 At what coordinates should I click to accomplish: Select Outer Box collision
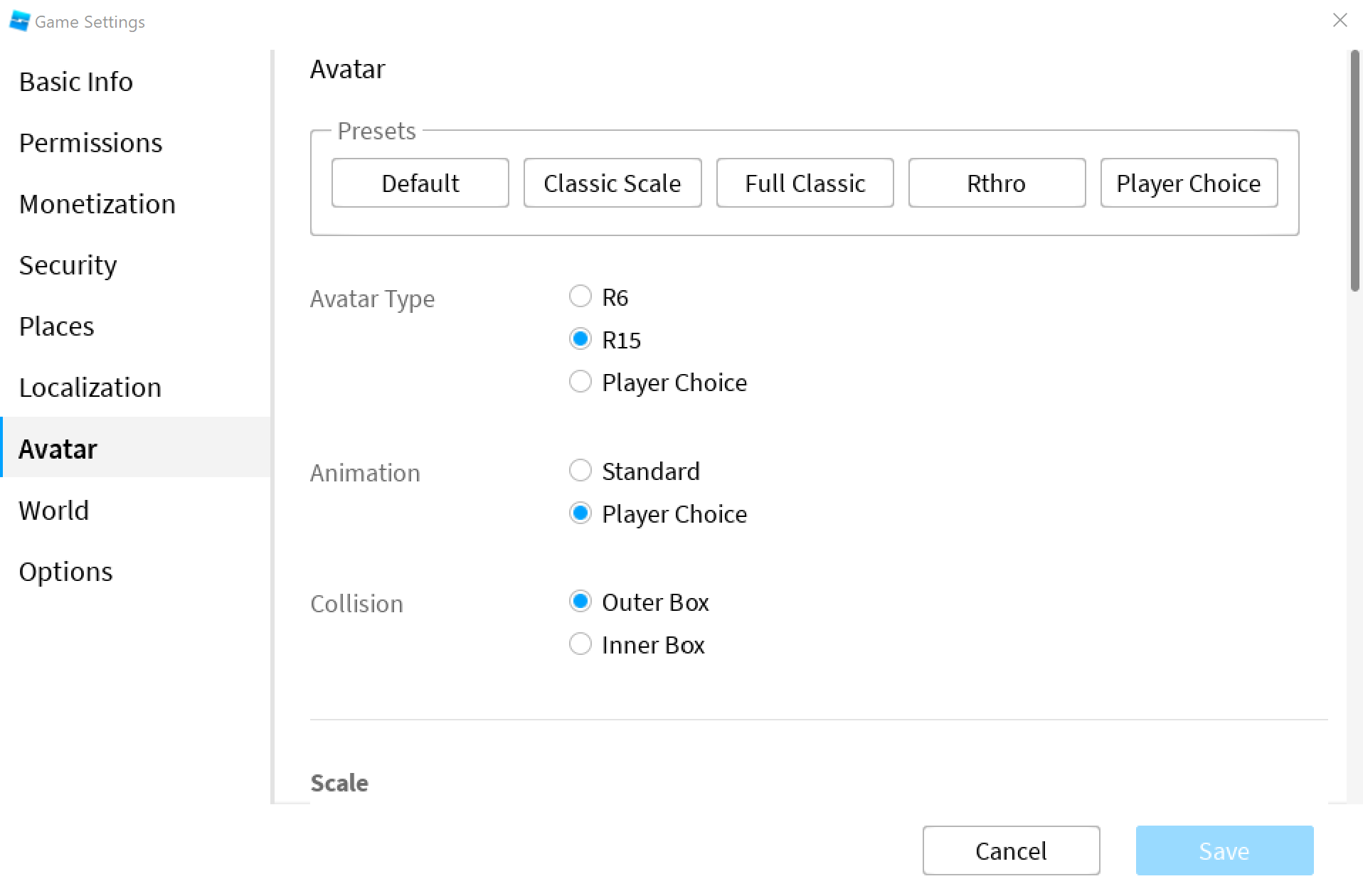580,602
